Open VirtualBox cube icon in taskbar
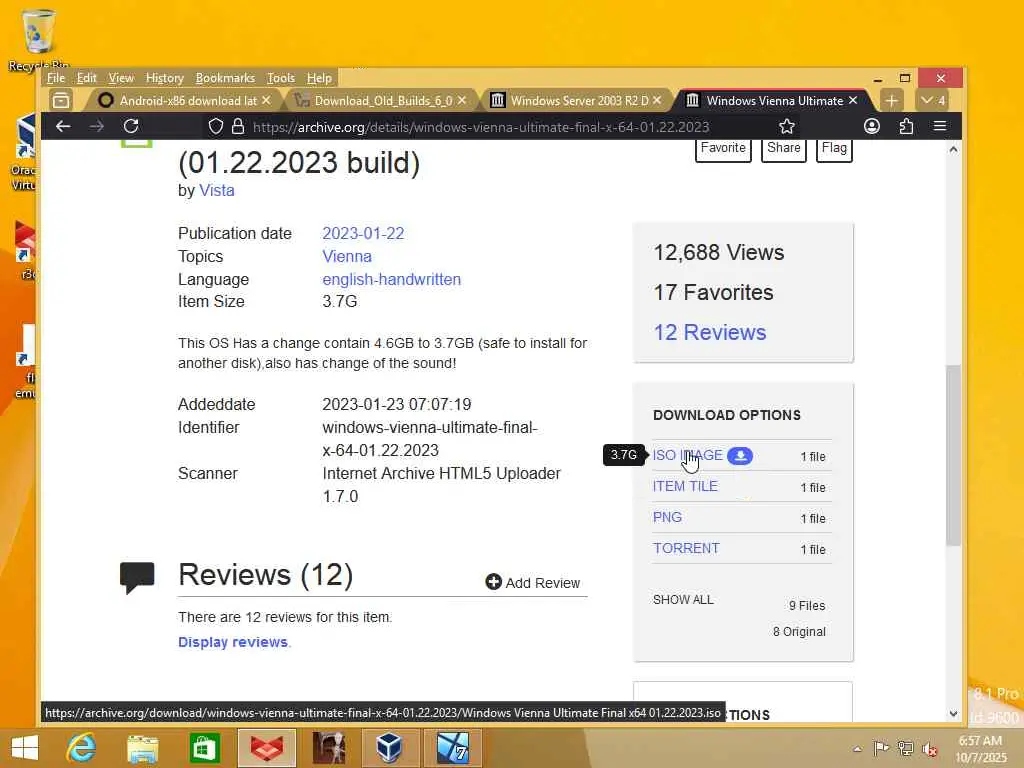1024x768 pixels. [x=389, y=748]
